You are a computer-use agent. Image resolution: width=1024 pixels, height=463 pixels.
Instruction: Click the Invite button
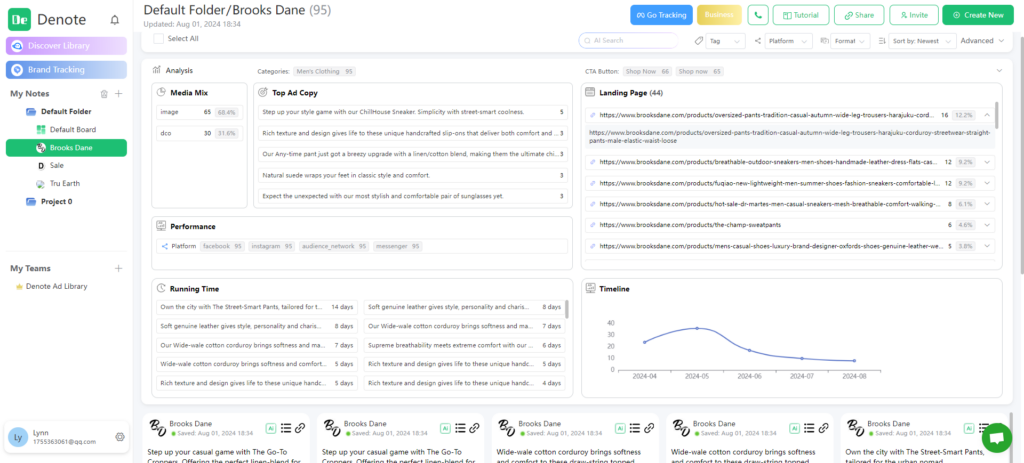[x=913, y=15]
